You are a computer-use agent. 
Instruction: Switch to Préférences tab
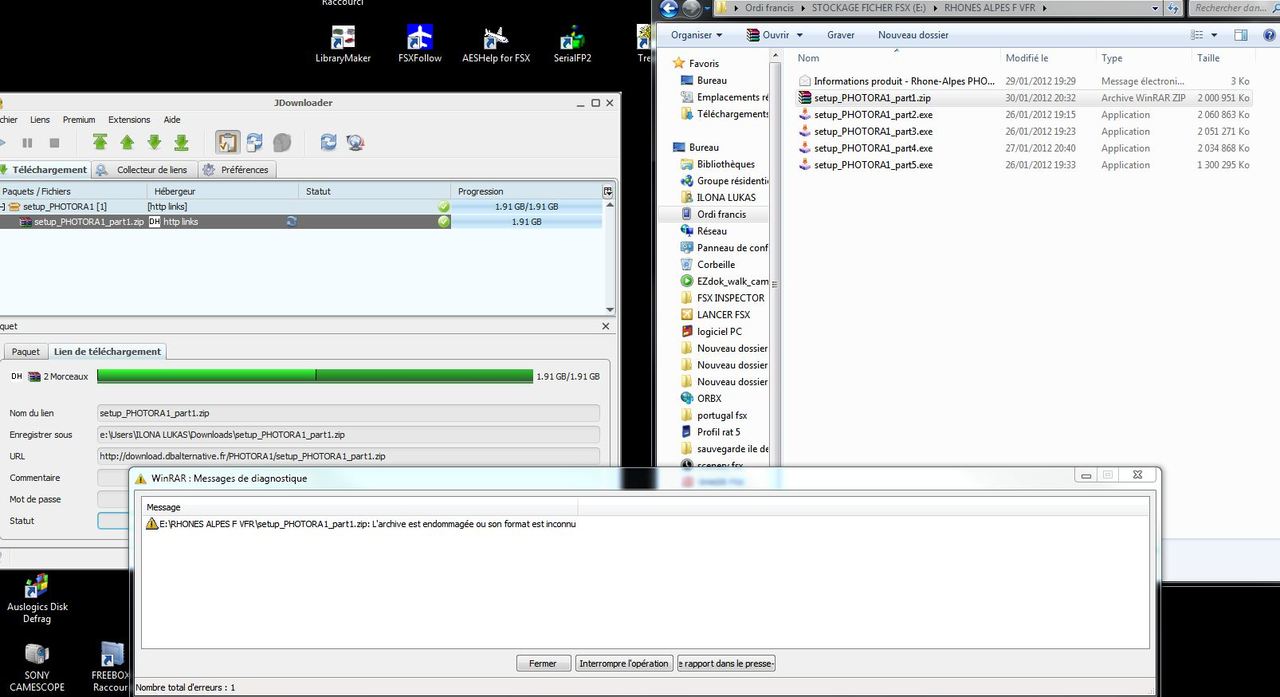point(237,170)
